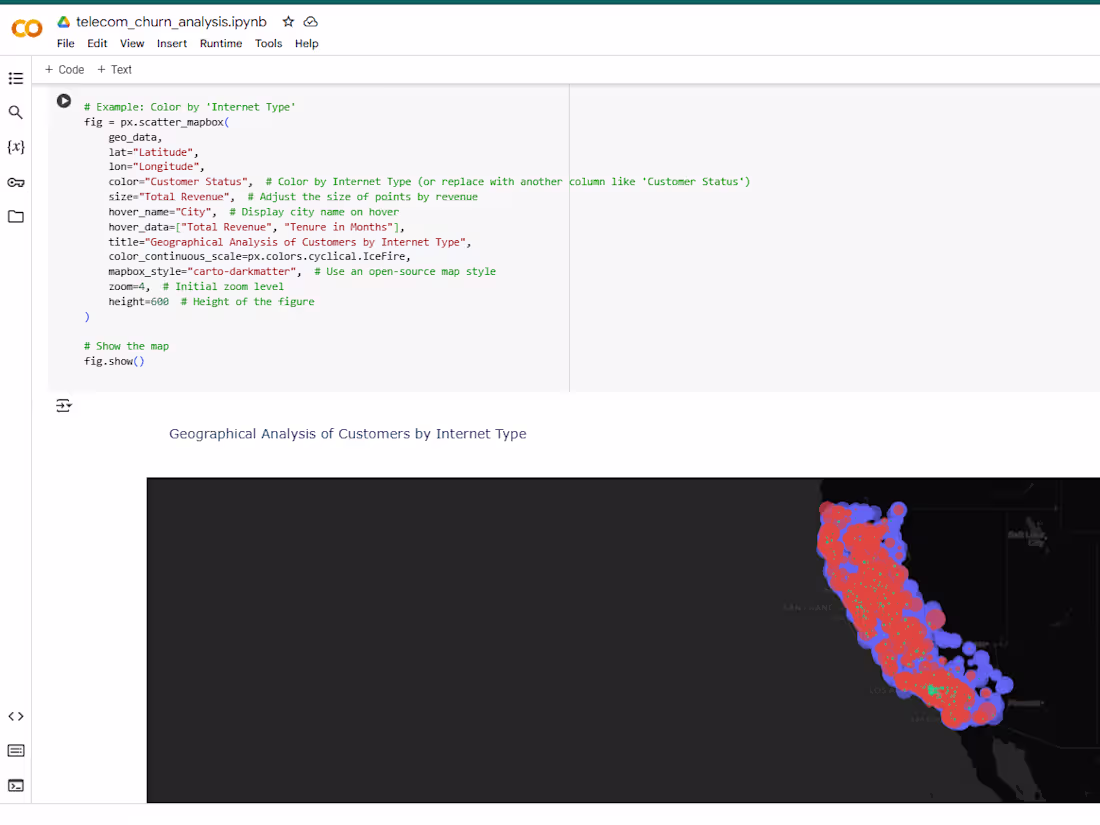Open the code snippets panel
1100x825 pixels.
[x=15, y=716]
